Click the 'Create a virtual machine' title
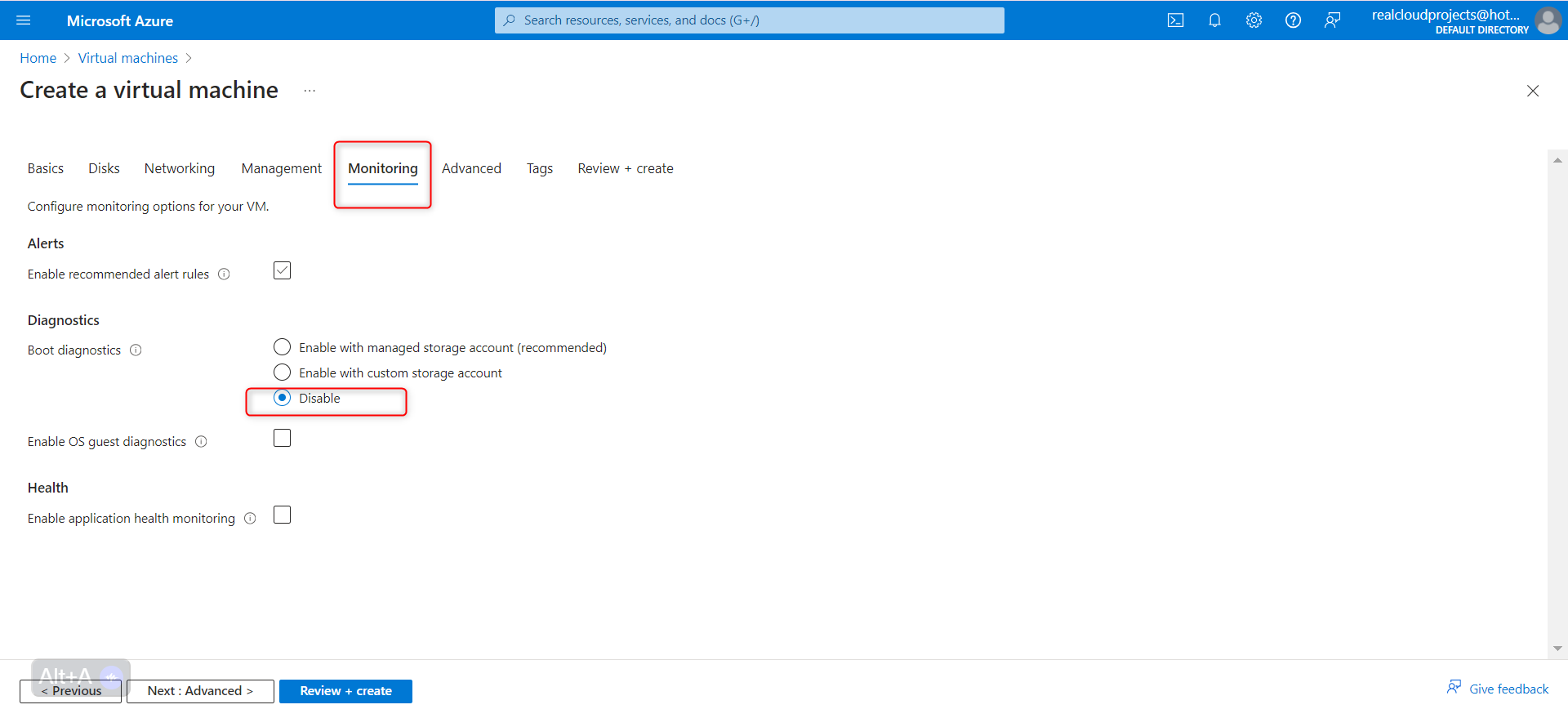Viewport: 1568px width, 727px height. (149, 90)
